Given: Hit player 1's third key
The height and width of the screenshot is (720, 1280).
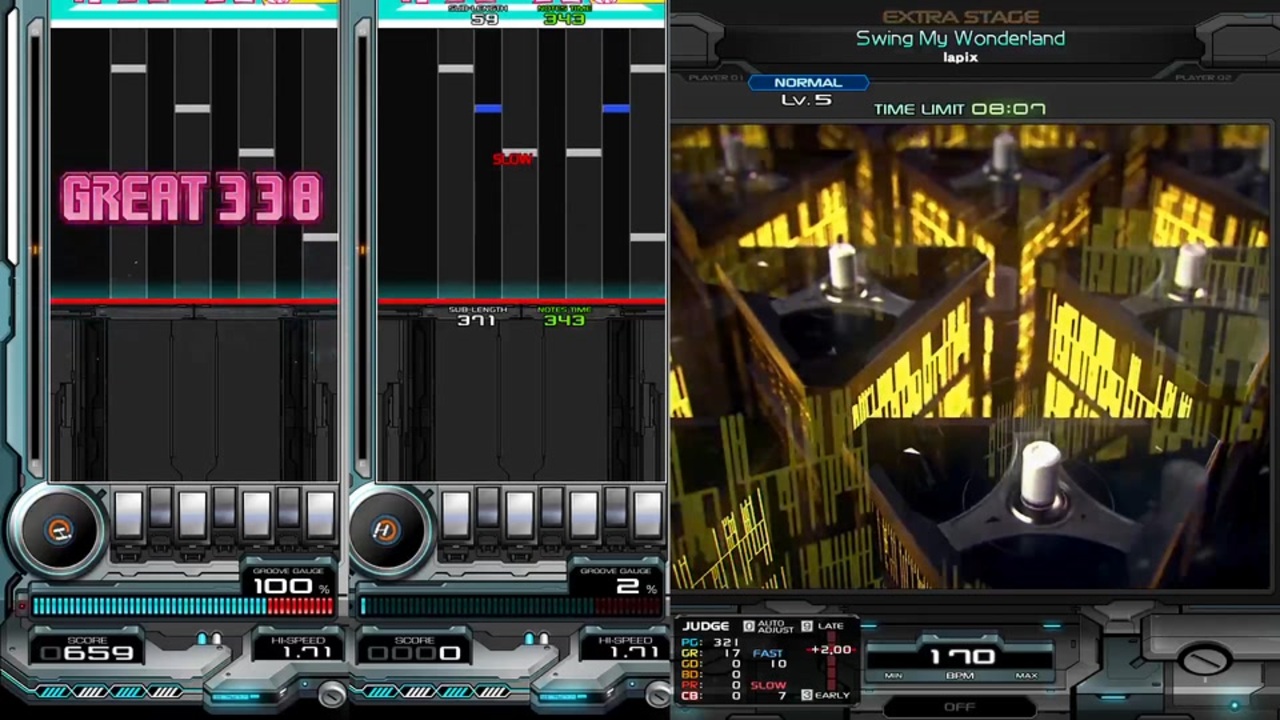Looking at the screenshot, I should pyautogui.click(x=192, y=515).
